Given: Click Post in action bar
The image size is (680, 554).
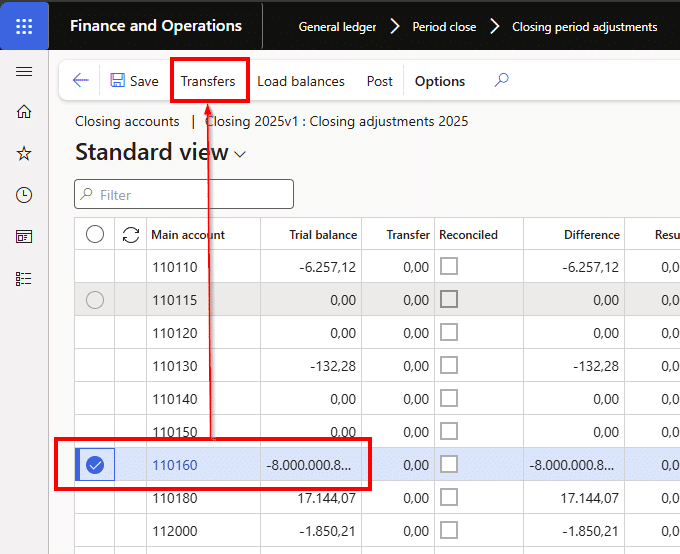Looking at the screenshot, I should click(379, 81).
